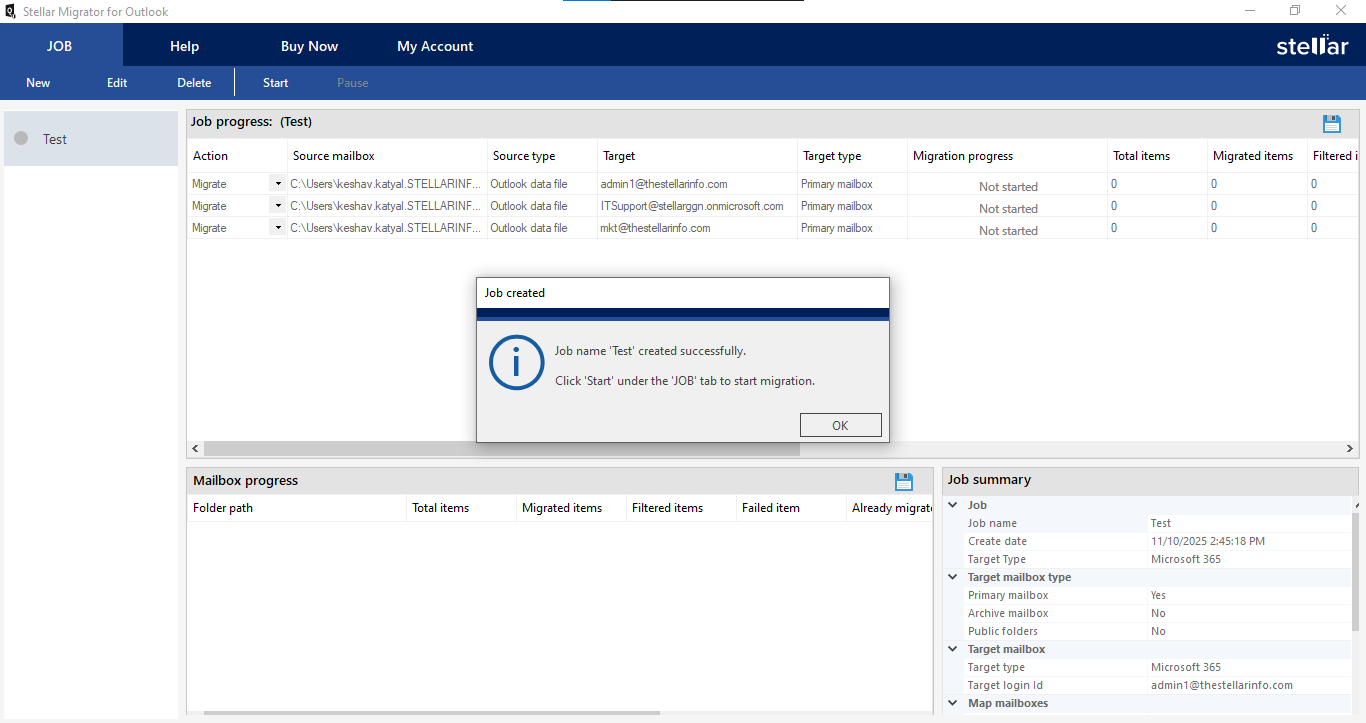Click the status circle next to Test job
This screenshot has width=1366, height=723.
[x=21, y=138]
